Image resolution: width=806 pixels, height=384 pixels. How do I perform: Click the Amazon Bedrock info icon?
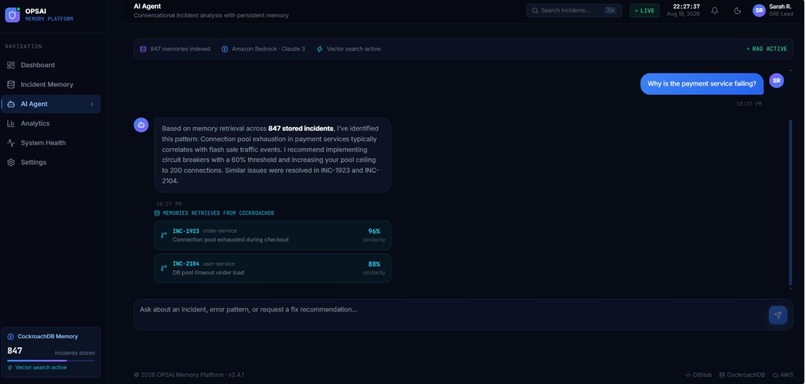click(225, 49)
